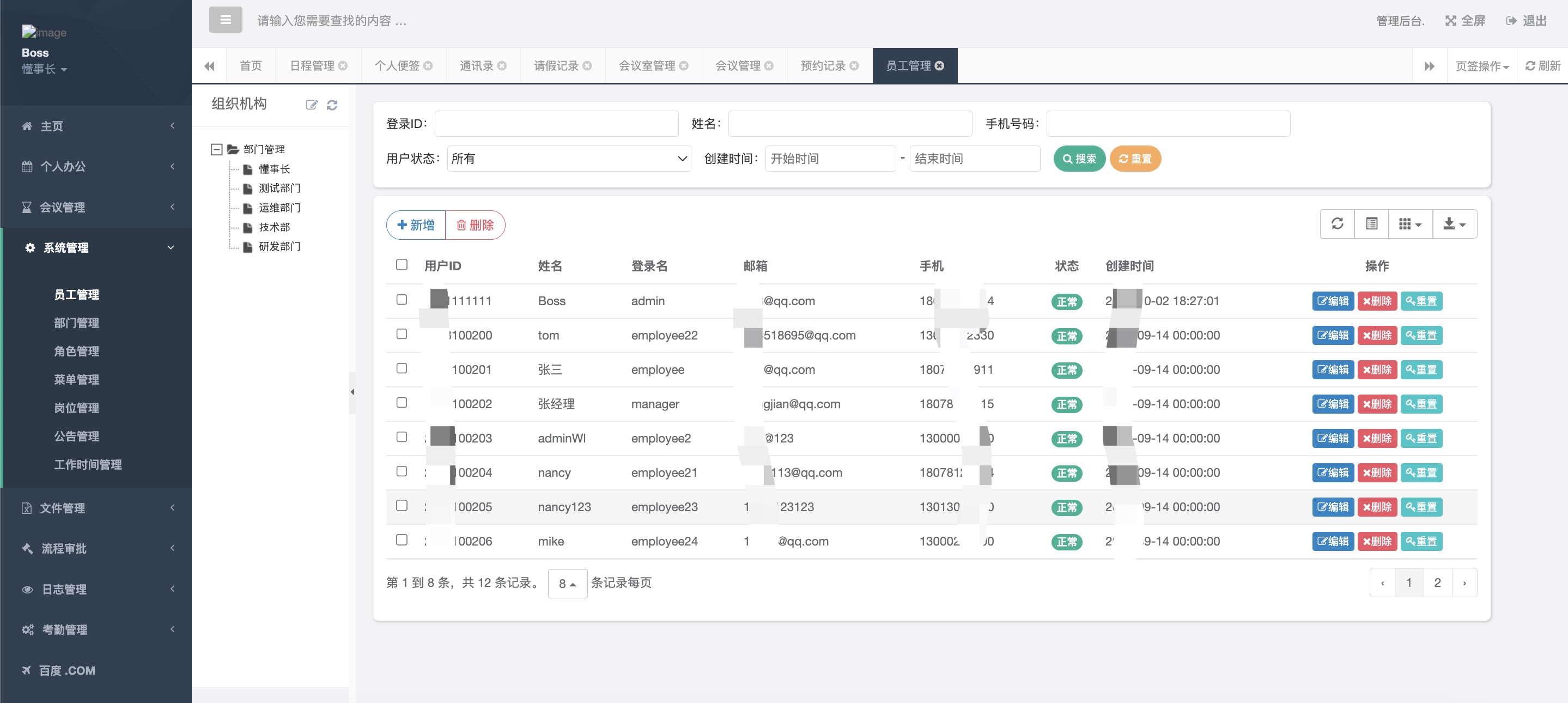Viewport: 1568px width, 703px height.
Task: Click the green 搜索 button
Action: (x=1079, y=159)
